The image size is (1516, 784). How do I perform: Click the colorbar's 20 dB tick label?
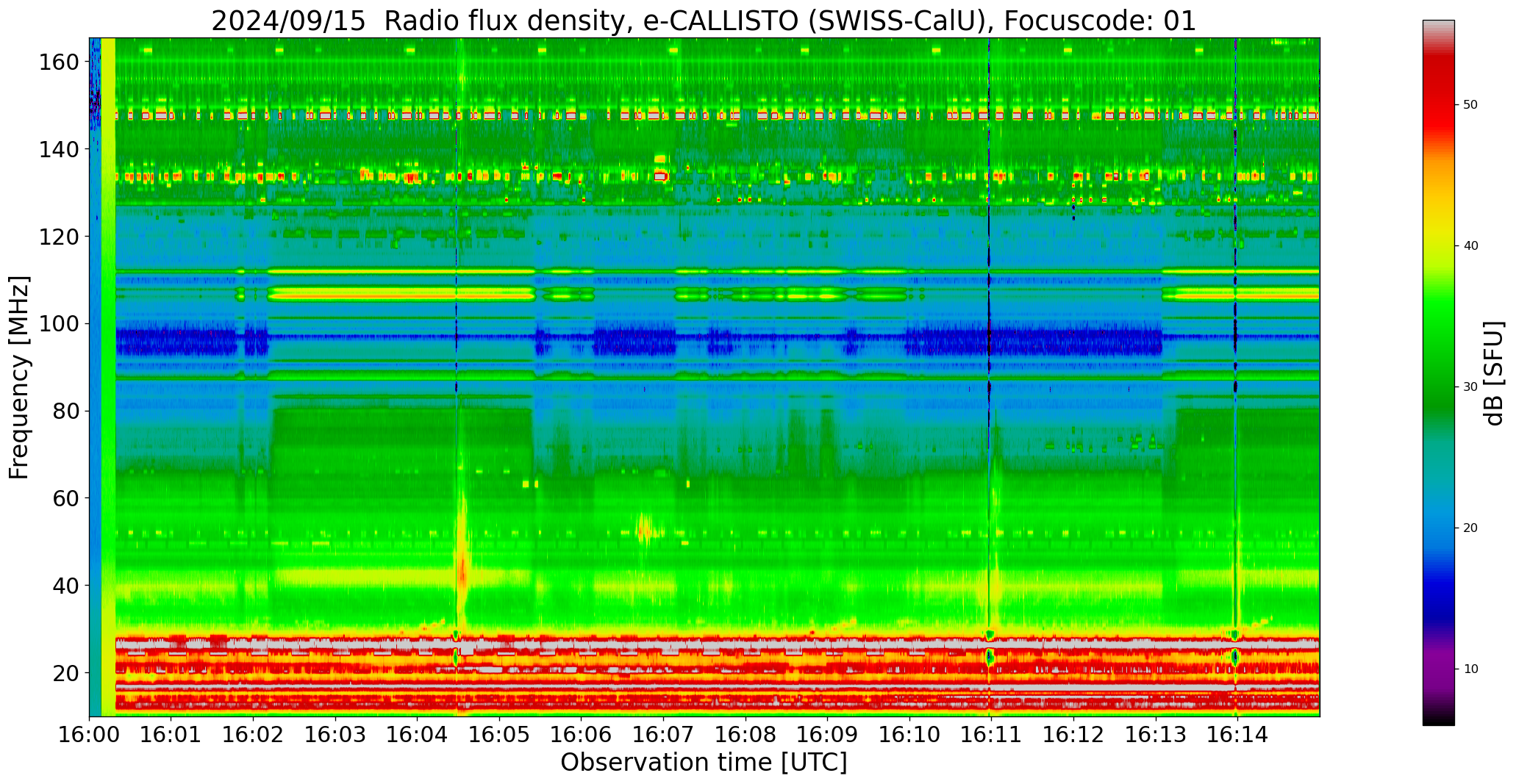(x=1470, y=528)
